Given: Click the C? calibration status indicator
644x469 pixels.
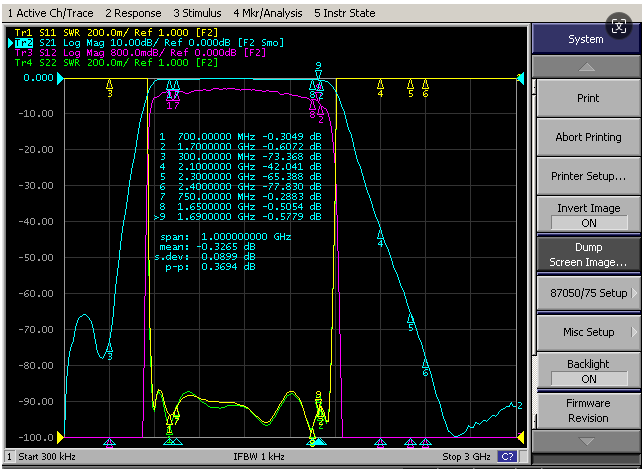Looking at the screenshot, I should 507,457.
